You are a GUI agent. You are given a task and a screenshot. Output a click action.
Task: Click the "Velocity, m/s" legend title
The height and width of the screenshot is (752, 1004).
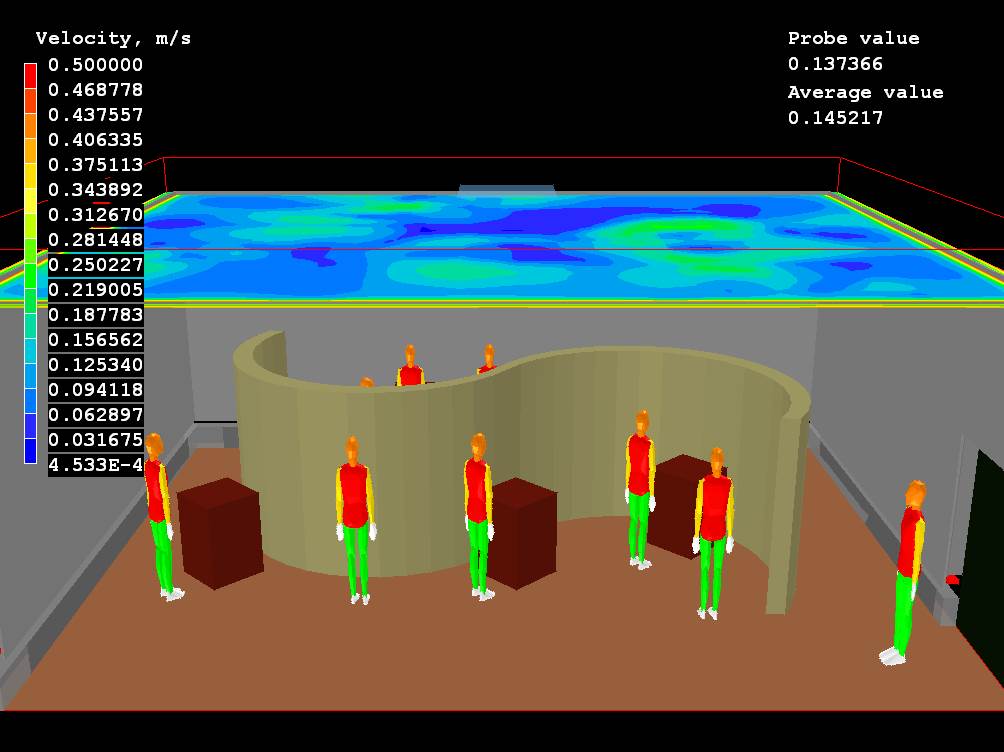(x=113, y=38)
